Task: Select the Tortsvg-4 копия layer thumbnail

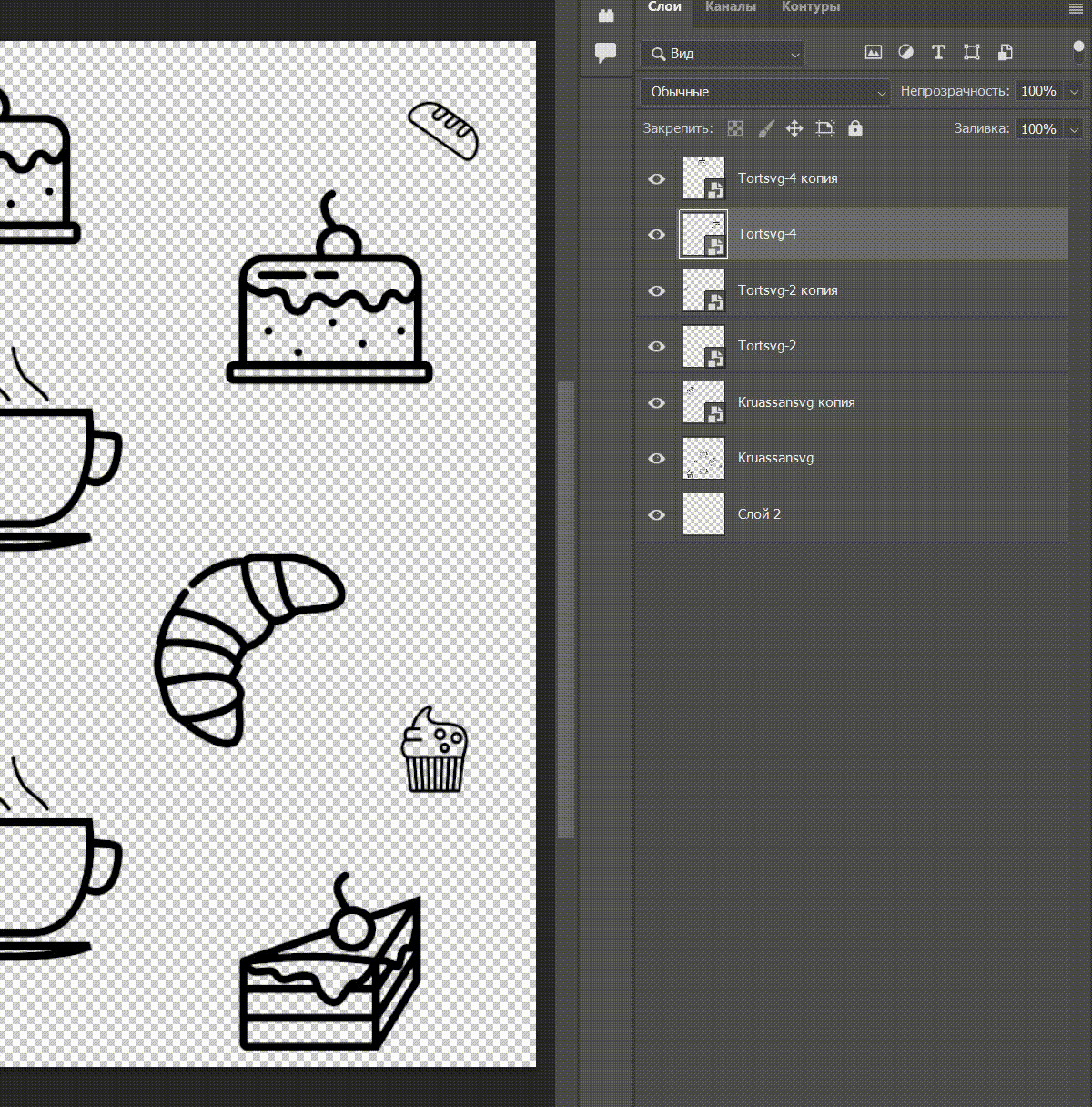Action: point(703,178)
